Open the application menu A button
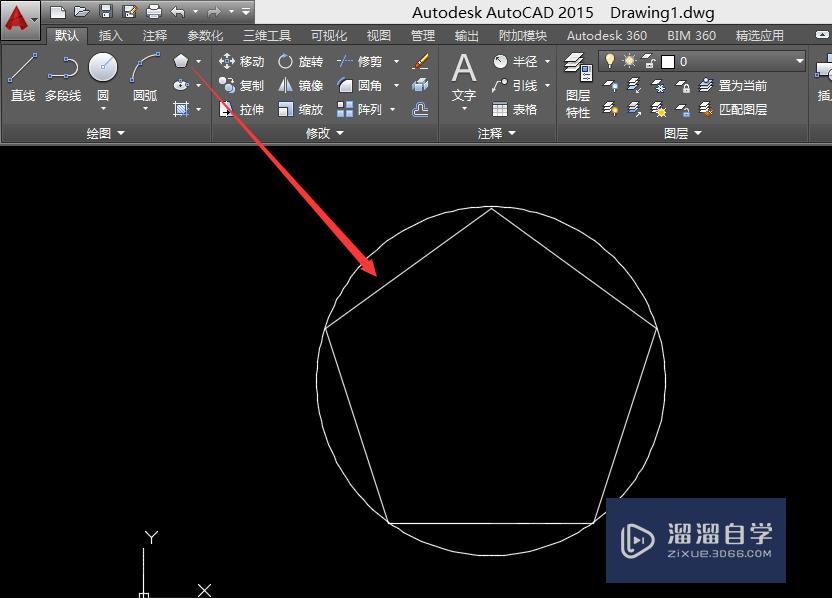832x598 pixels. 20,21
